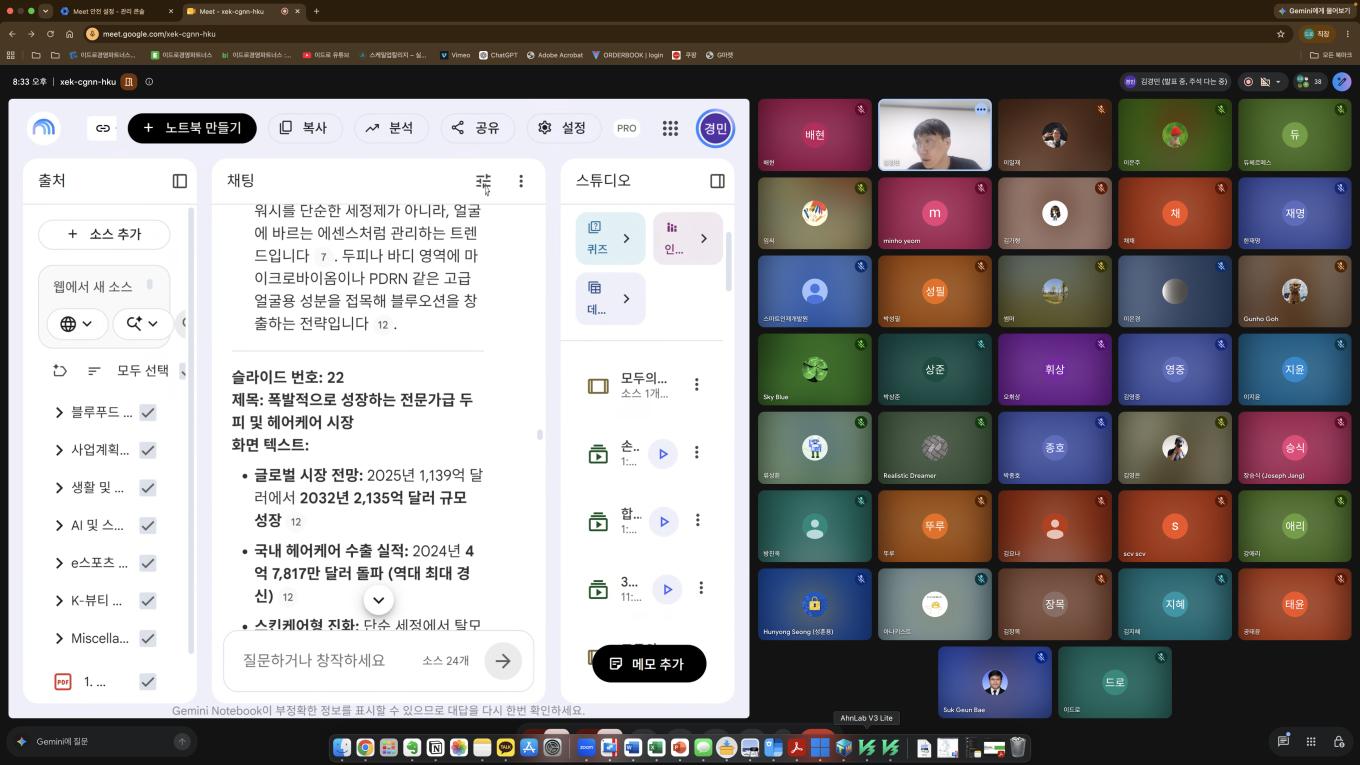
Task: Click the 메모 추가 button
Action: pos(649,664)
